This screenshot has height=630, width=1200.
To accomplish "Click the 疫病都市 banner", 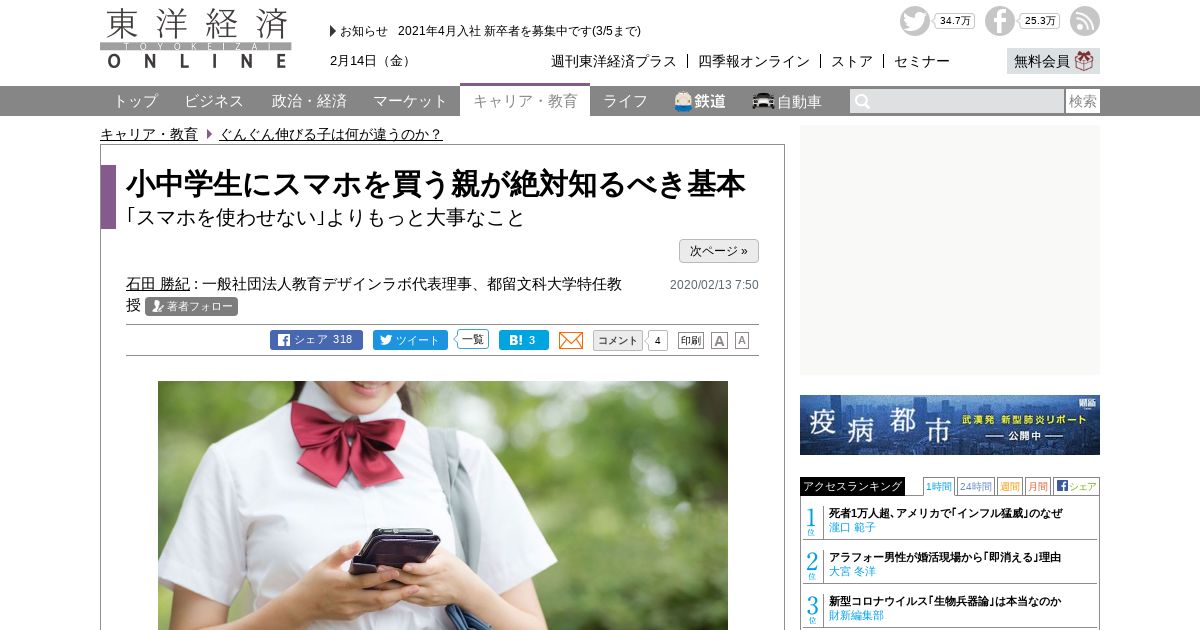I will (x=950, y=425).
